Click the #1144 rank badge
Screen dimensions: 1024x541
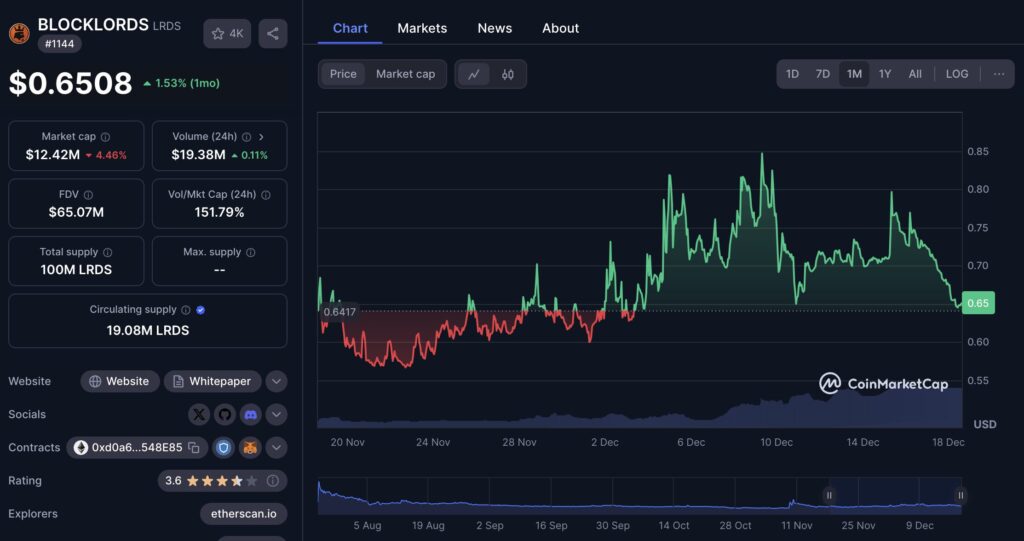pyautogui.click(x=59, y=44)
